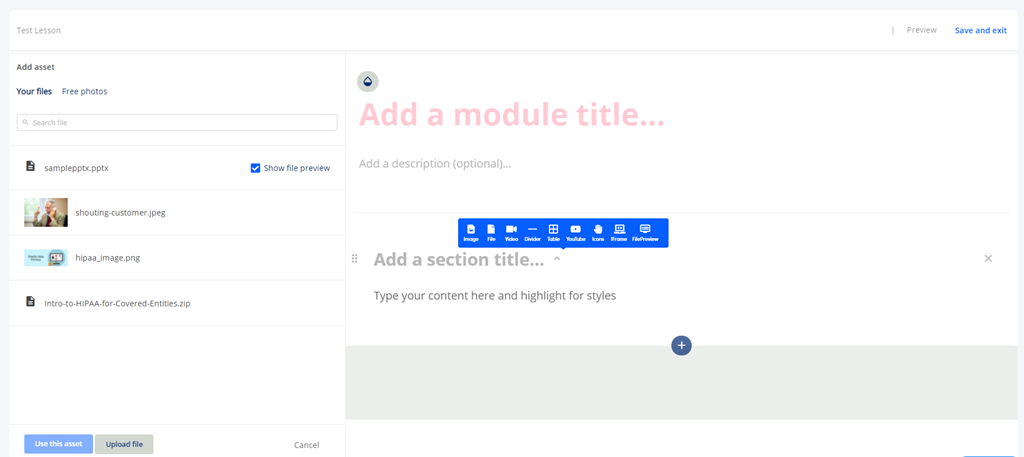
Task: Collapse the section using the chevron
Action: [x=557, y=259]
